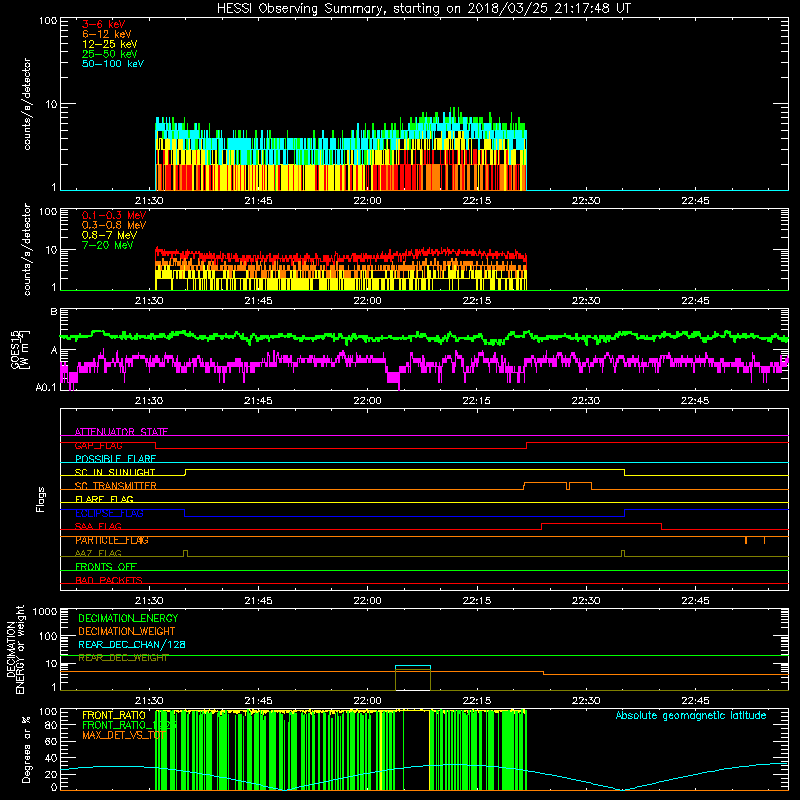Click the DECIMATION_WEIGHT legend label
800x800 pixels.
click(x=127, y=631)
